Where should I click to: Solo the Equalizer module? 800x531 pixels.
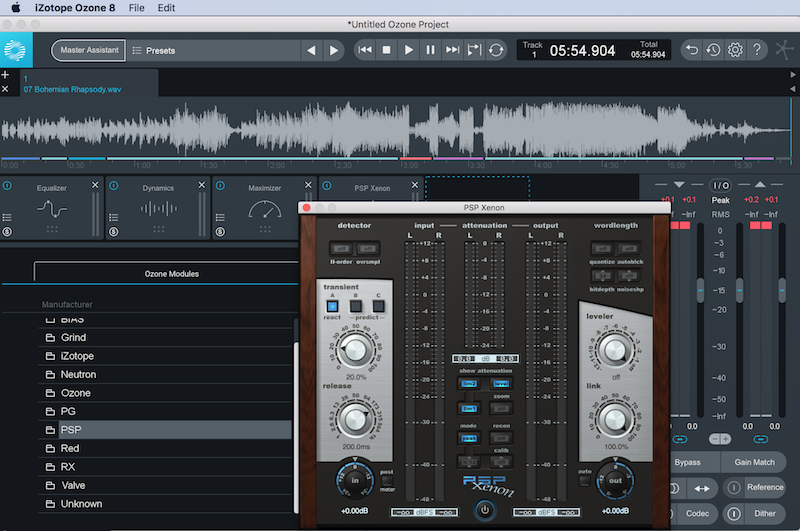tap(7, 232)
